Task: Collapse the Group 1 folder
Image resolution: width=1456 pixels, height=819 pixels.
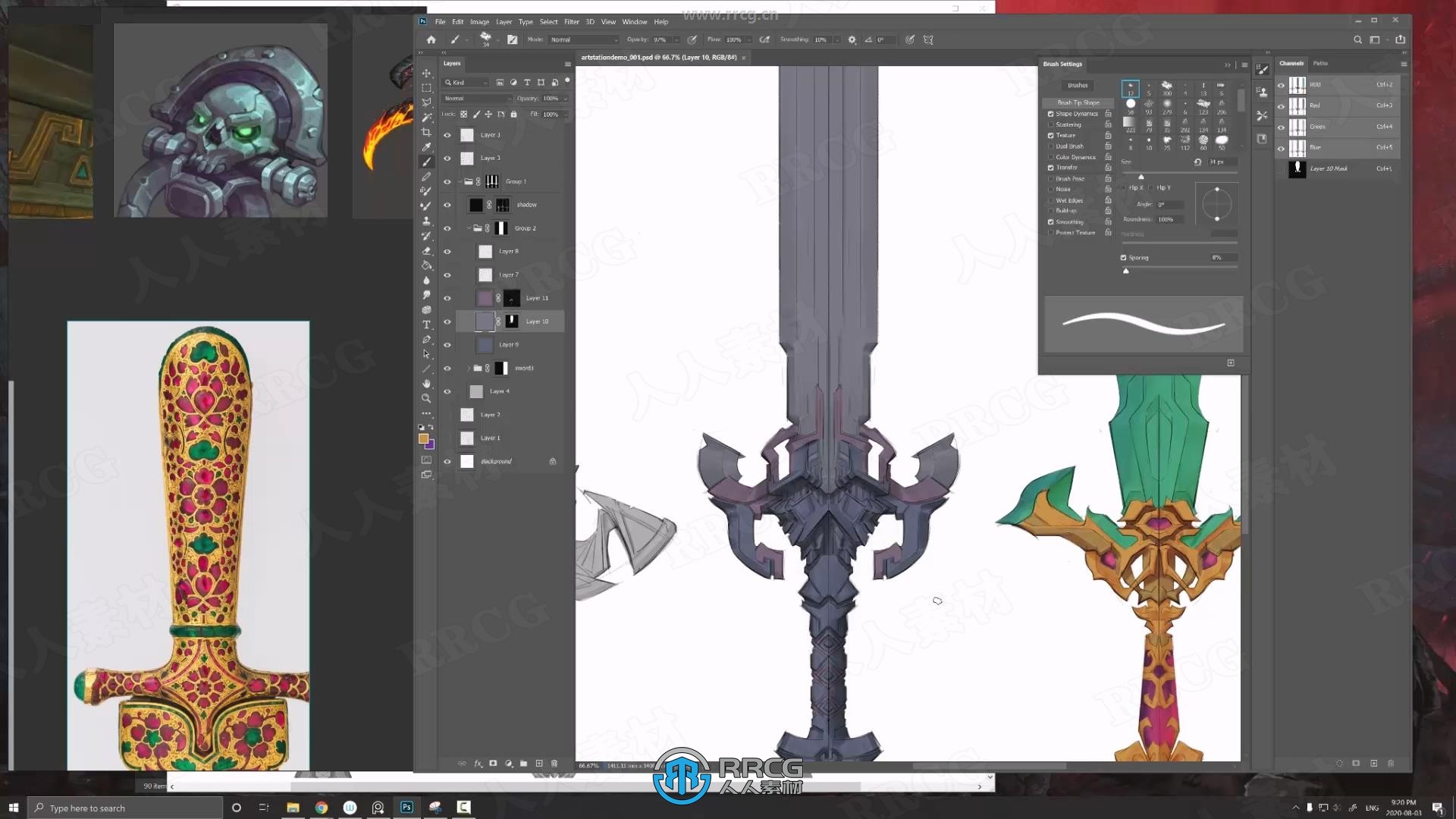Action: pyautogui.click(x=460, y=182)
